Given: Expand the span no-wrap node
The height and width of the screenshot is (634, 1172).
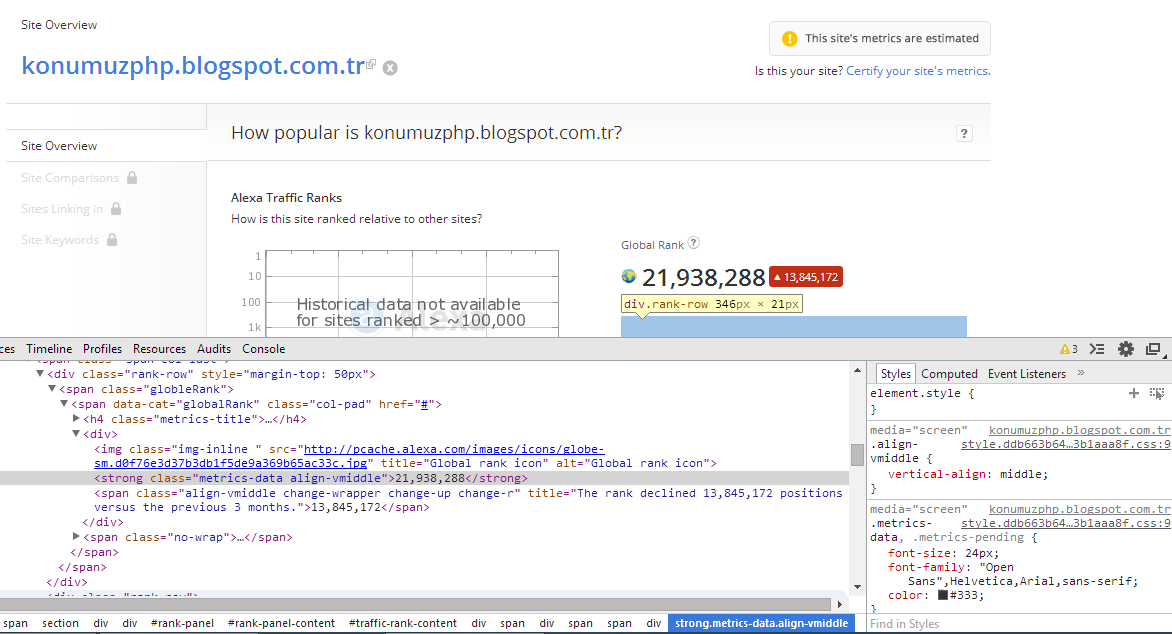Looking at the screenshot, I should pos(75,536).
